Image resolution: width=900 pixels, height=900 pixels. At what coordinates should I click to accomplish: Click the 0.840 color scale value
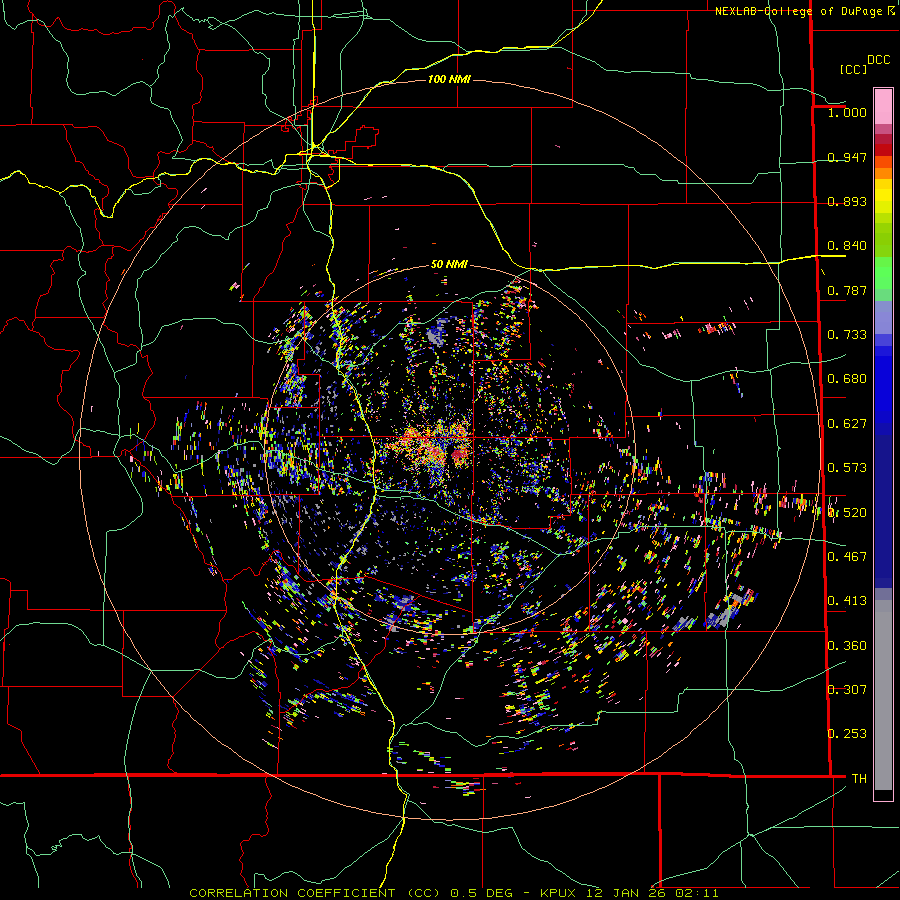coord(847,246)
